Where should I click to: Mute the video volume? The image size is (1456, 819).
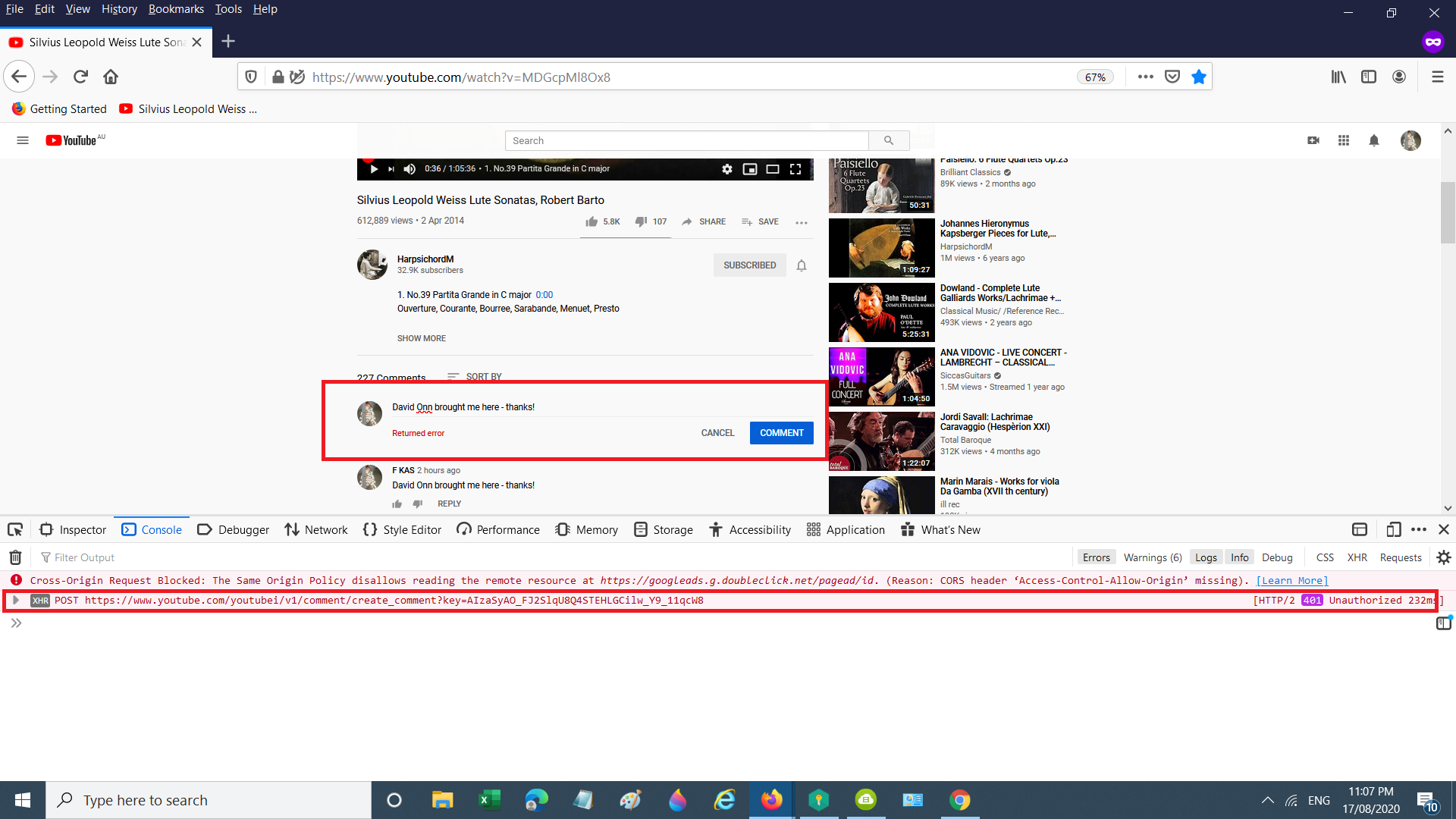coord(409,169)
